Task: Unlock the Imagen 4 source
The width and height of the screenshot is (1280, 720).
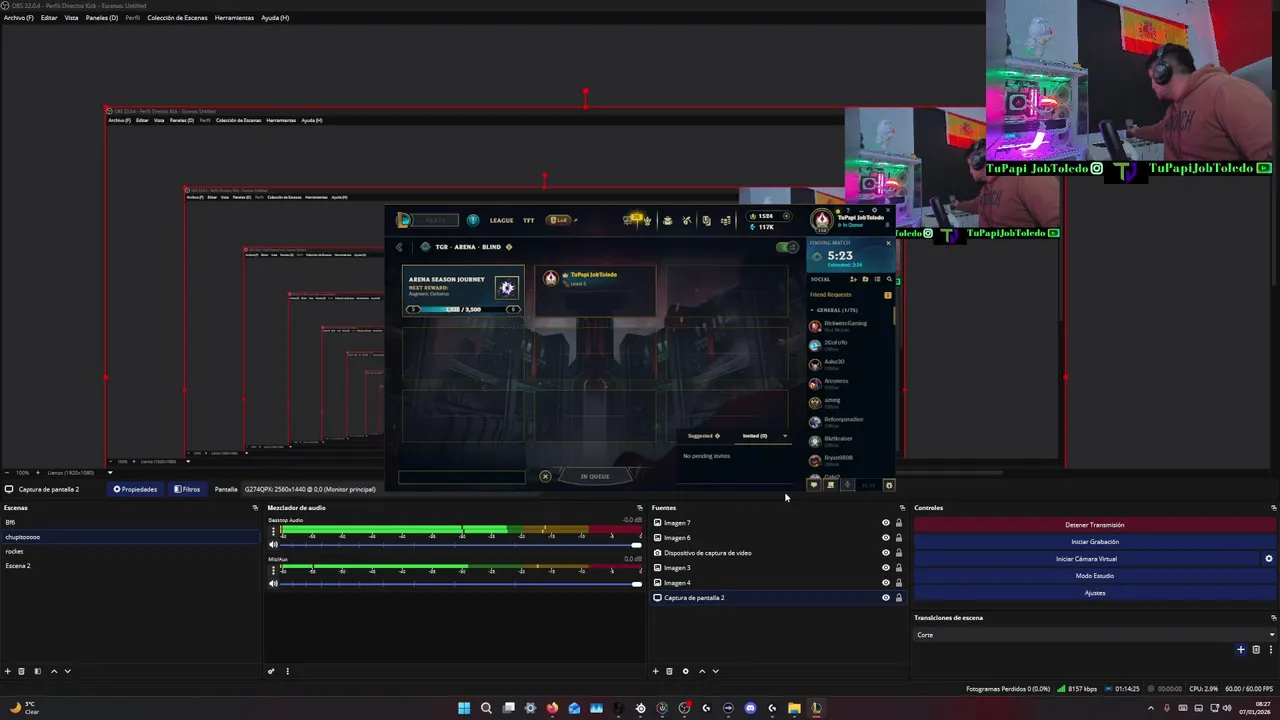Action: pos(898,583)
